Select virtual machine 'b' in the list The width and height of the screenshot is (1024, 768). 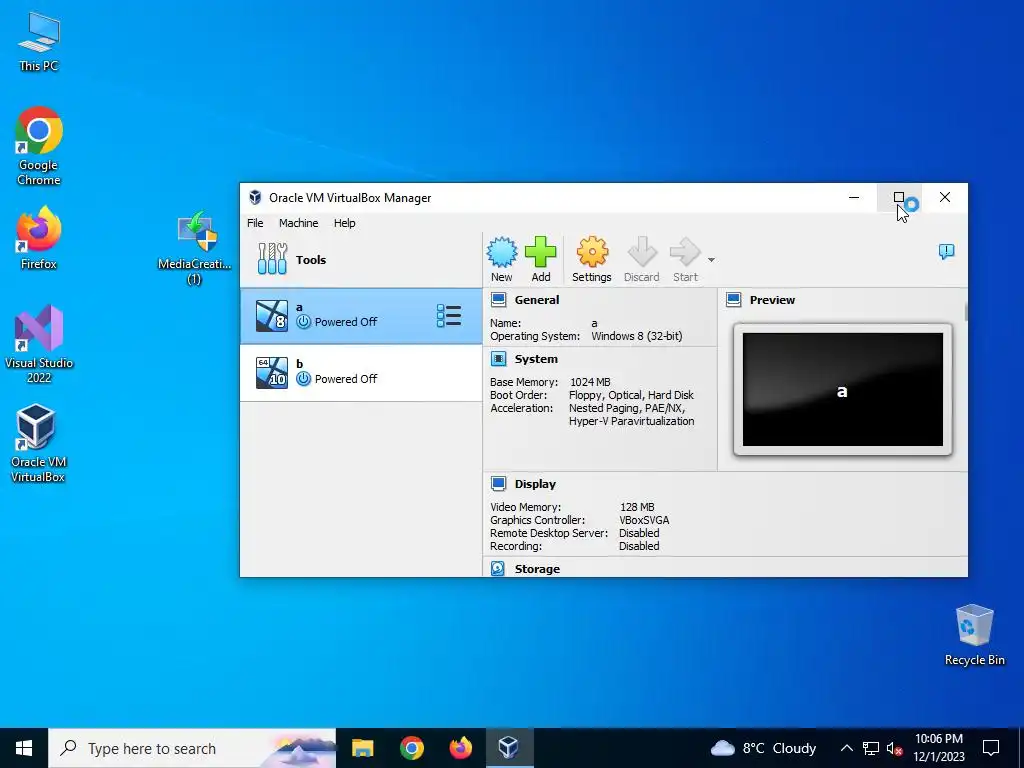(x=361, y=373)
